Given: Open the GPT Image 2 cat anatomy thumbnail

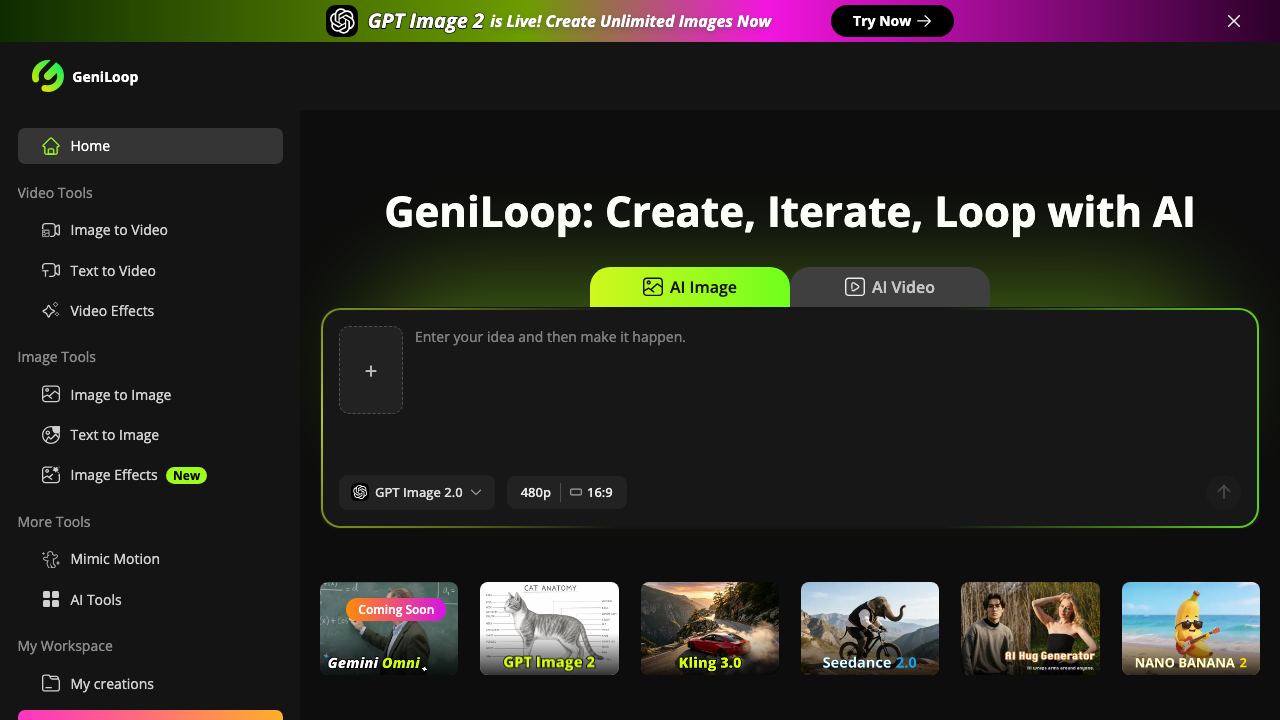Looking at the screenshot, I should (x=549, y=628).
